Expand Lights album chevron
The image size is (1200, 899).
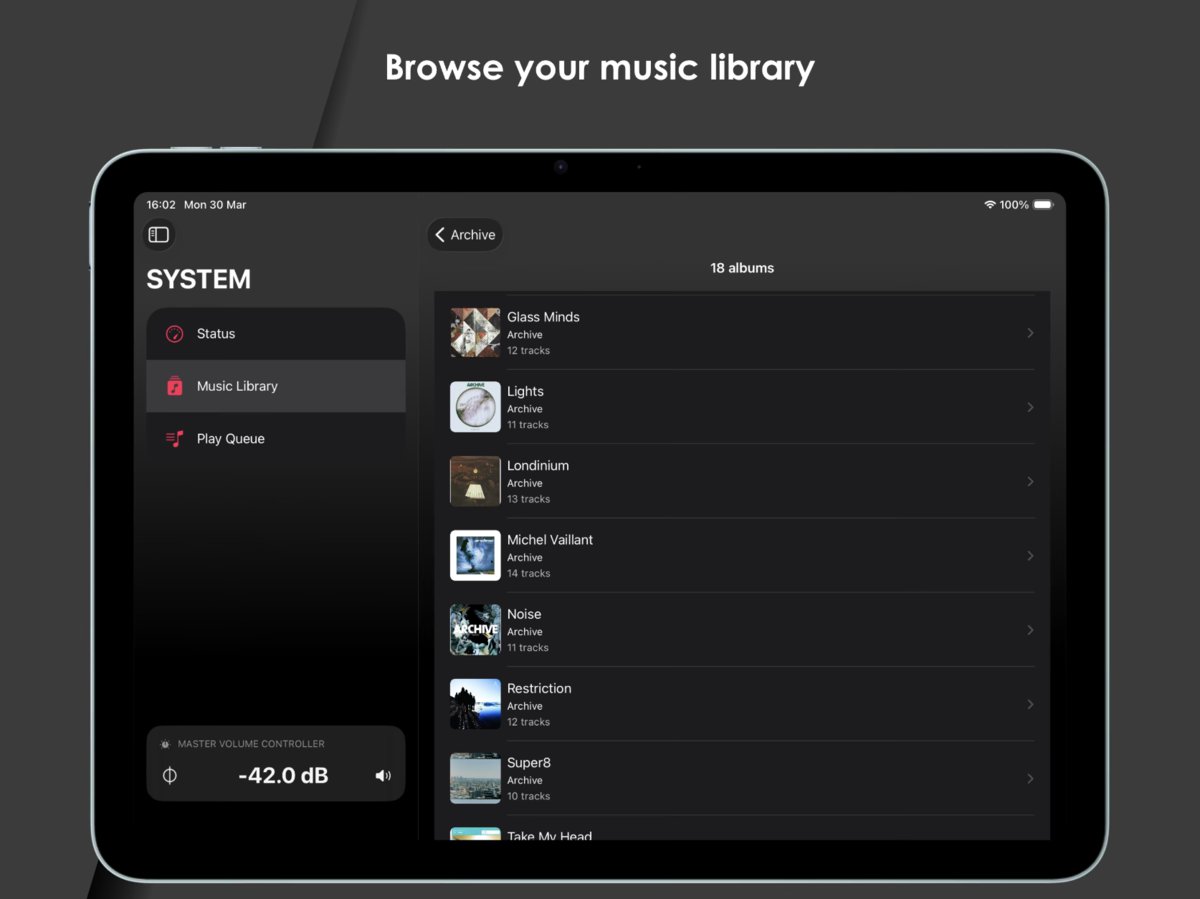1030,407
